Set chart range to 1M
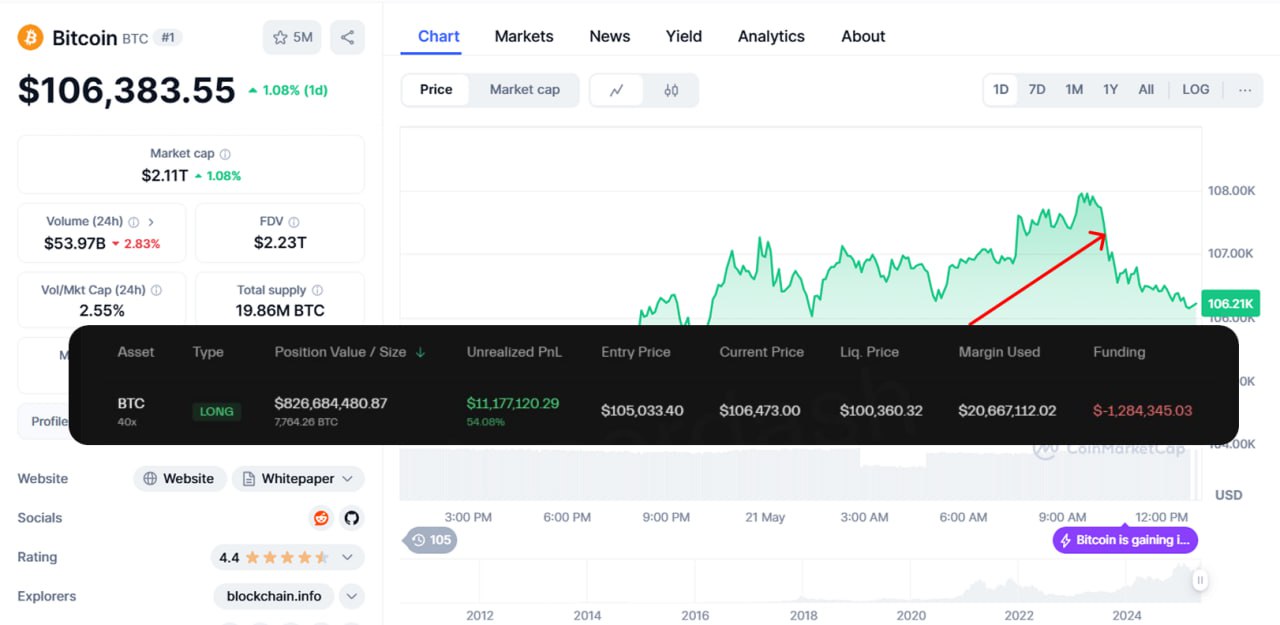Screen dimensions: 1280x625 coord(1074,90)
